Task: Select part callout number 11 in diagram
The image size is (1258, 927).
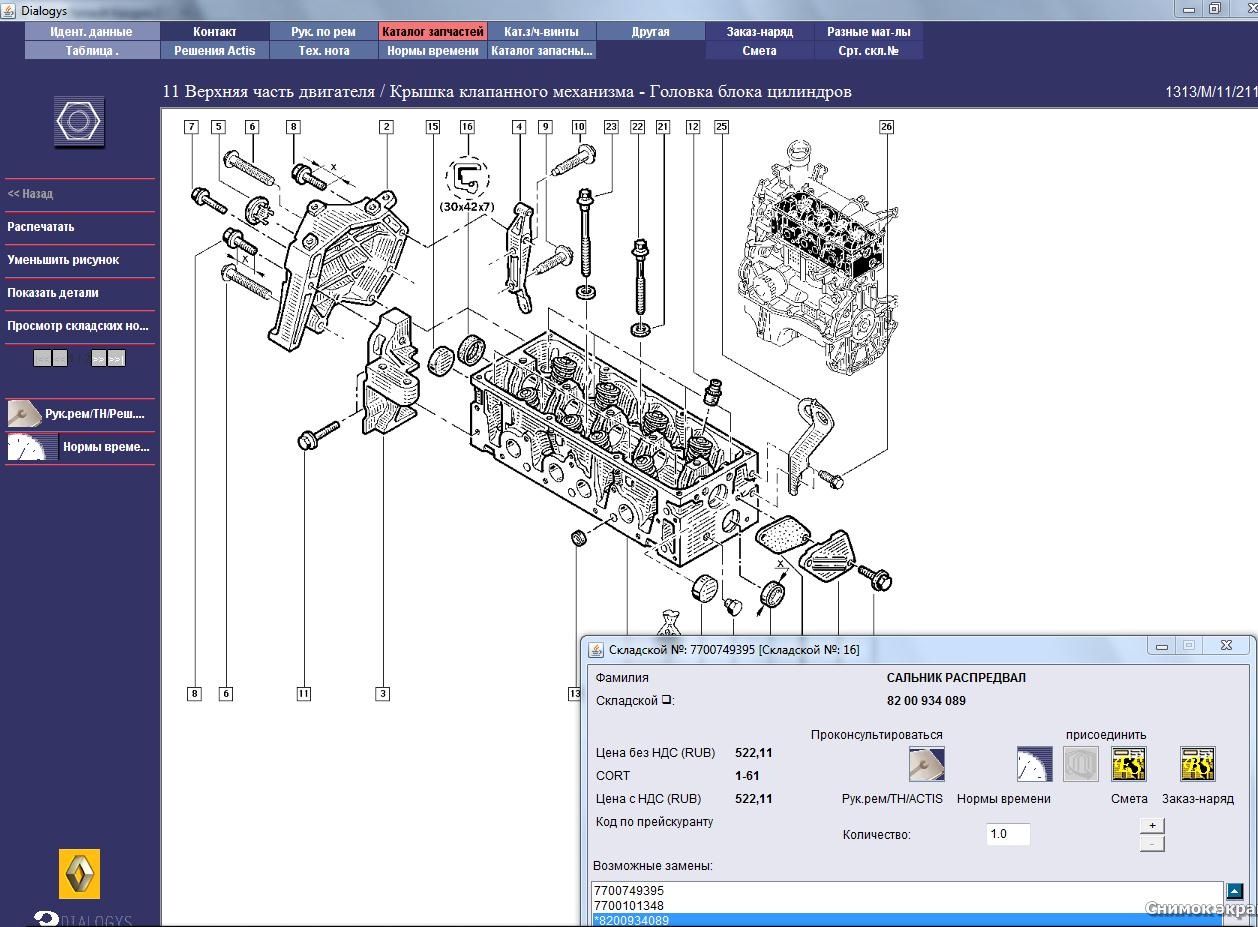Action: coord(304,694)
